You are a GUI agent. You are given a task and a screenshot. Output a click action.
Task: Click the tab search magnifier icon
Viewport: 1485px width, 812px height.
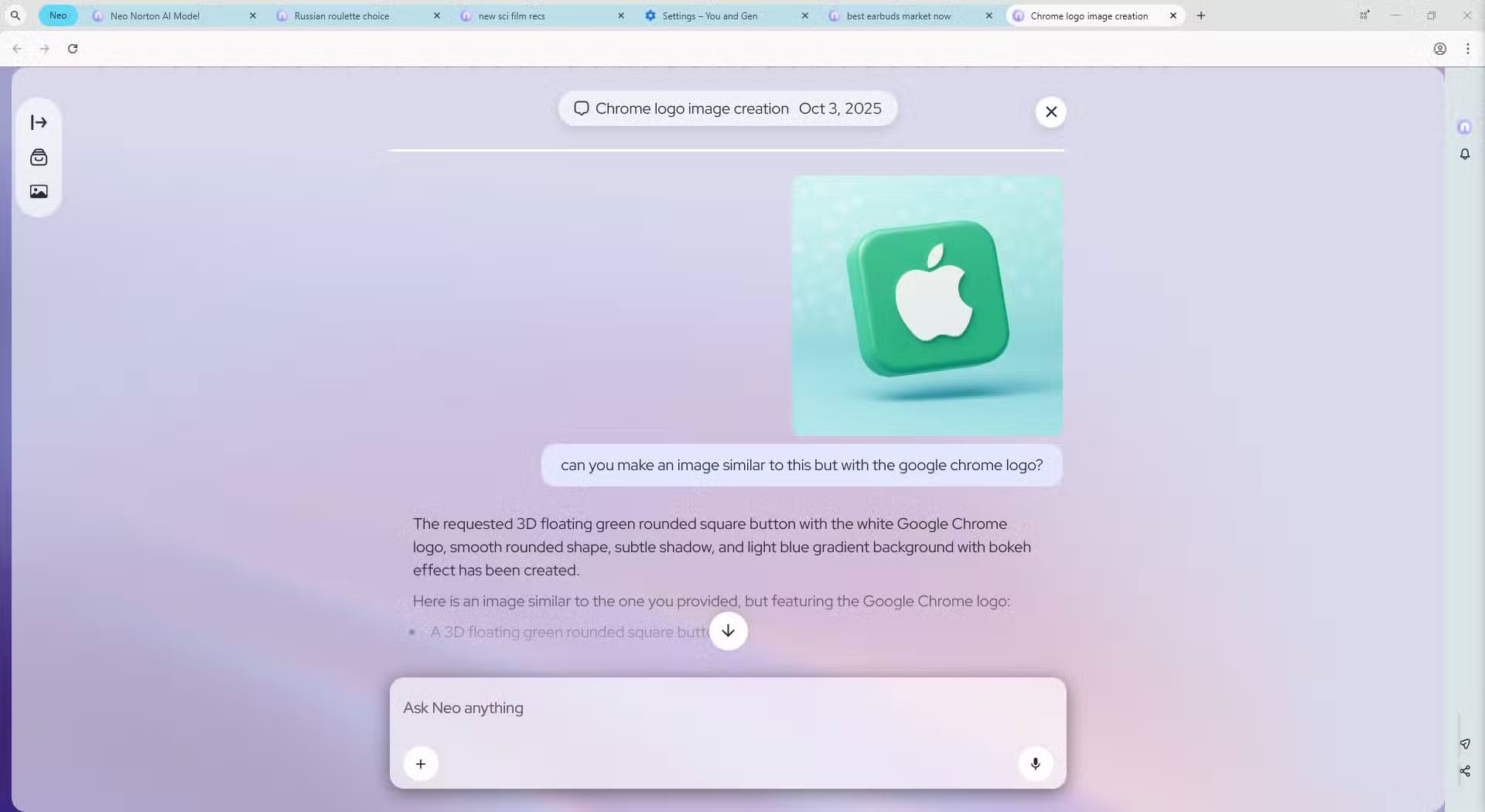(15, 15)
